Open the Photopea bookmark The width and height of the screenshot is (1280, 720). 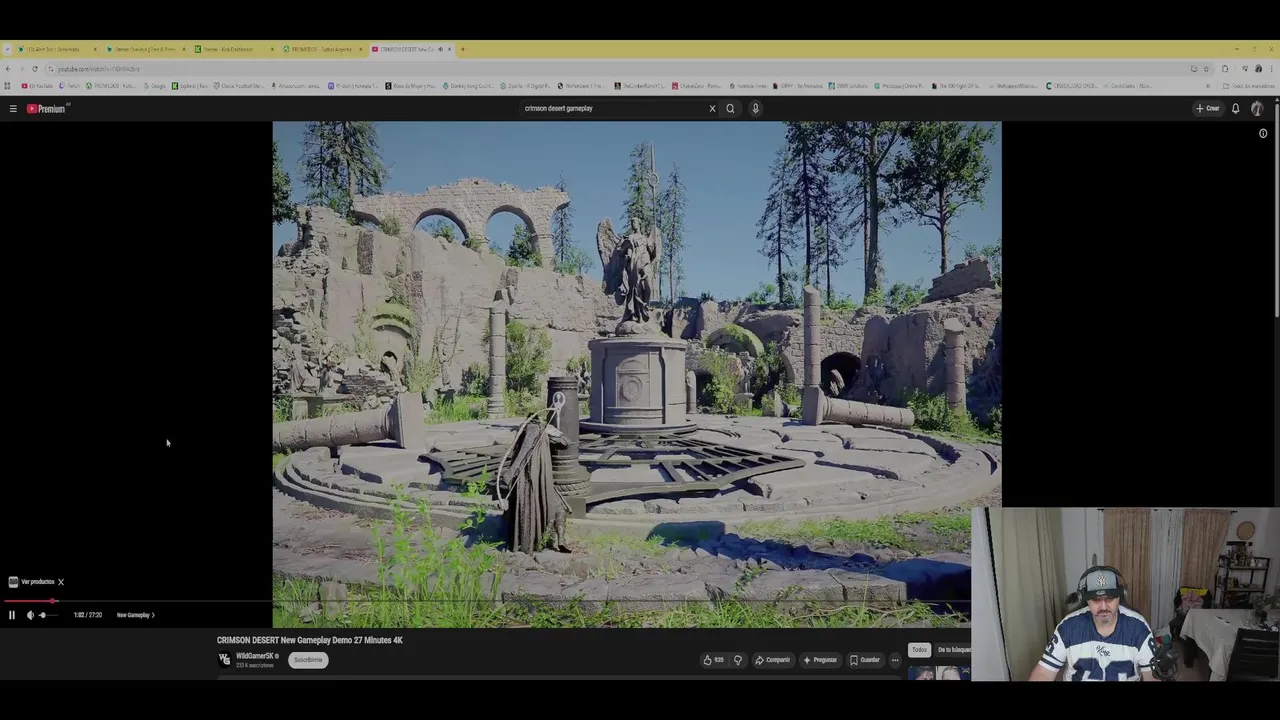click(898, 86)
